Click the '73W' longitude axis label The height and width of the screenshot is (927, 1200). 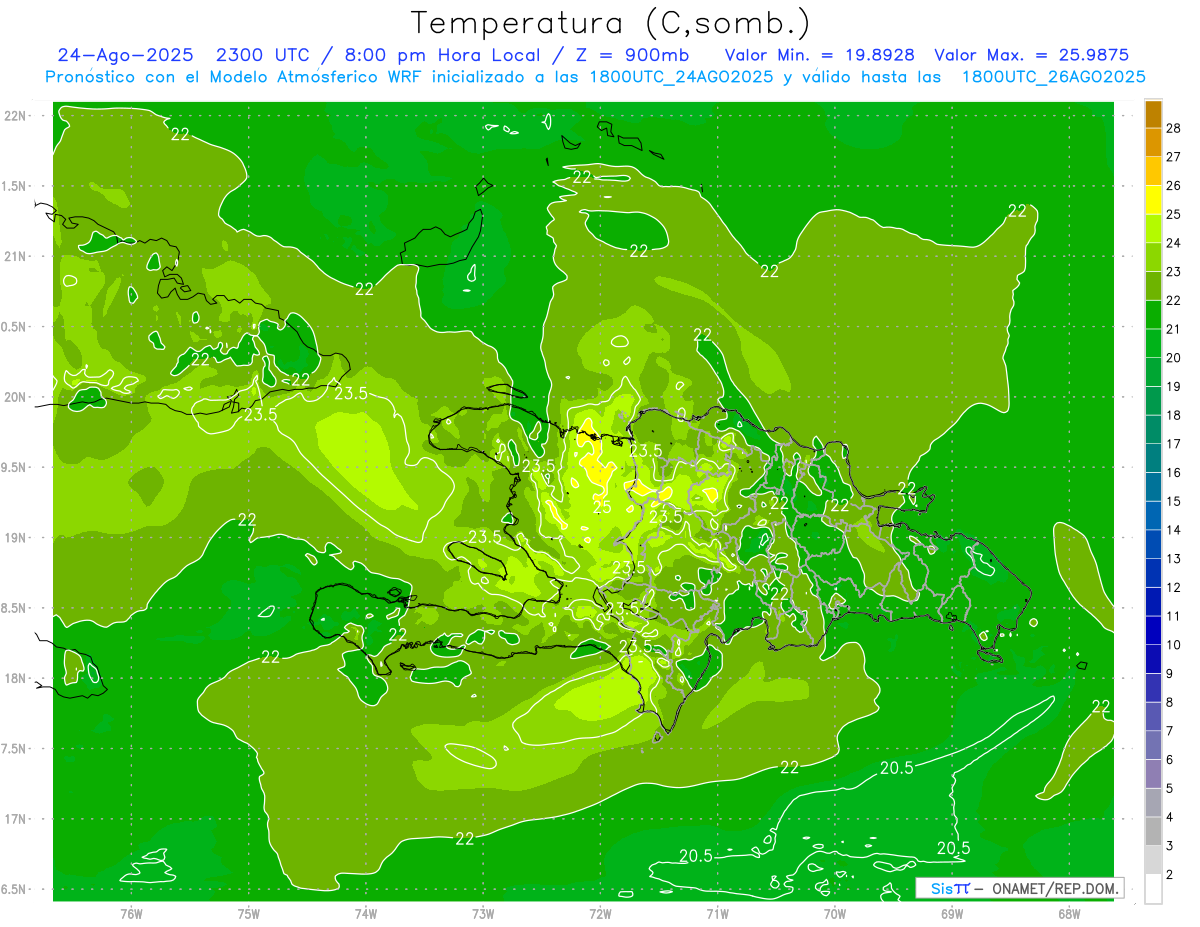click(483, 914)
